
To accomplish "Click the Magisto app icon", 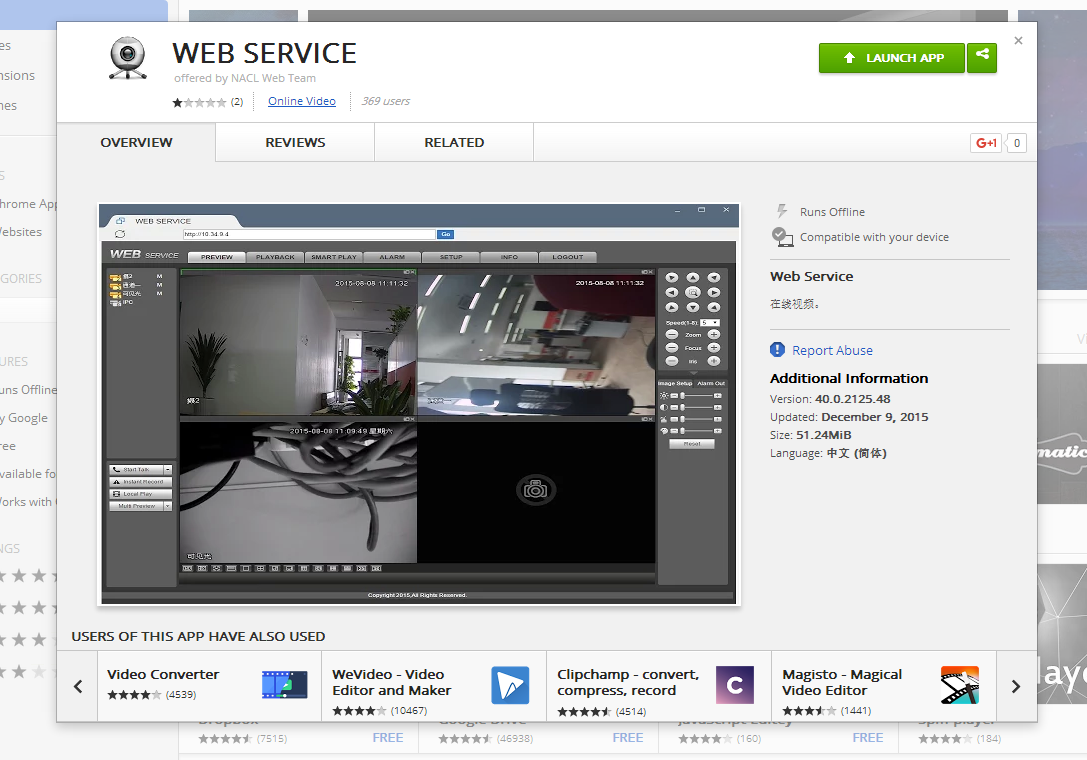I will (960, 685).
